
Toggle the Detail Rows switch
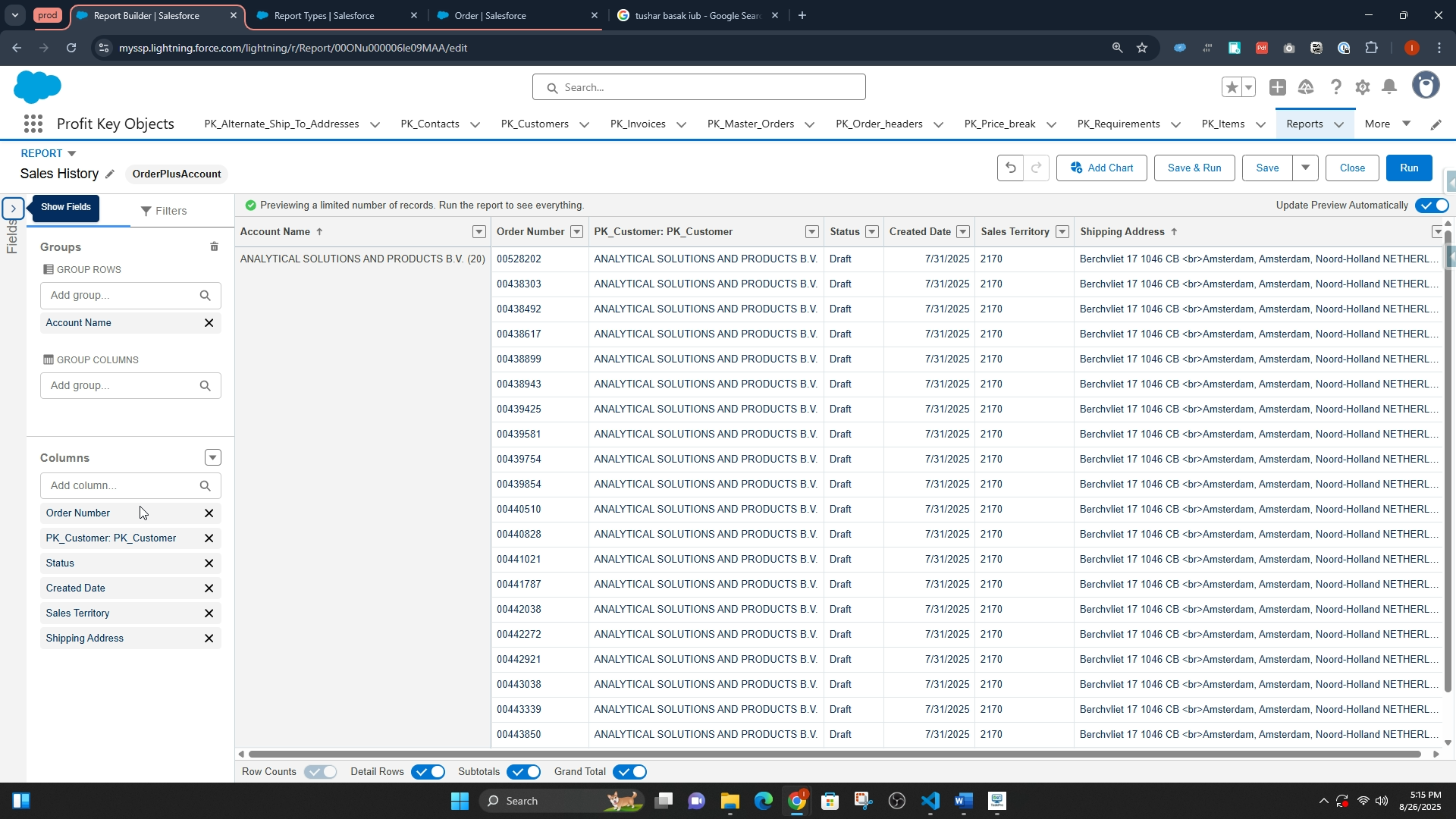[x=428, y=772]
